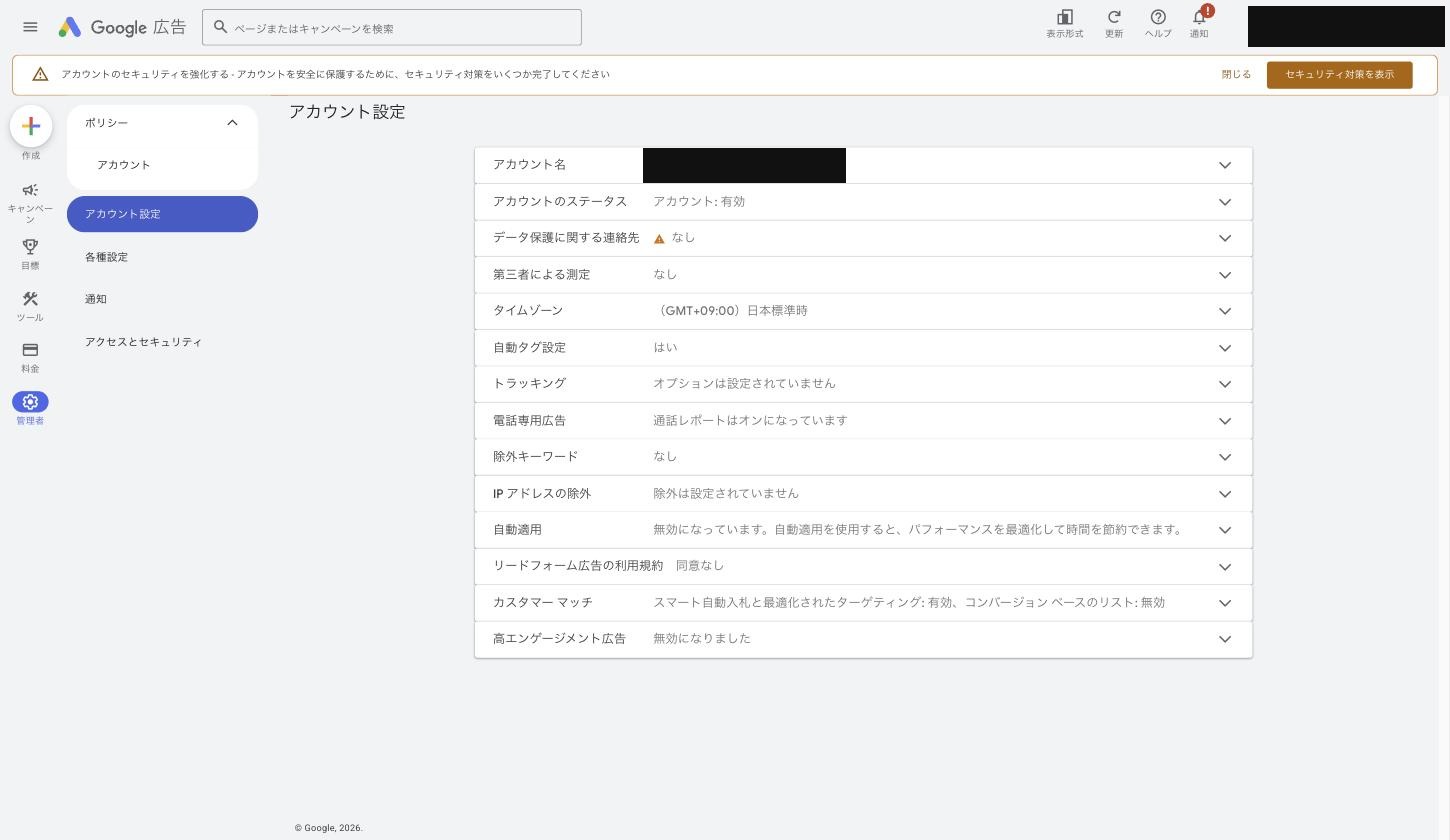Viewport: 1450px width, 840px height.
Task: Click warning icon in データ保護に関する連絡先 row
Action: click(659, 239)
